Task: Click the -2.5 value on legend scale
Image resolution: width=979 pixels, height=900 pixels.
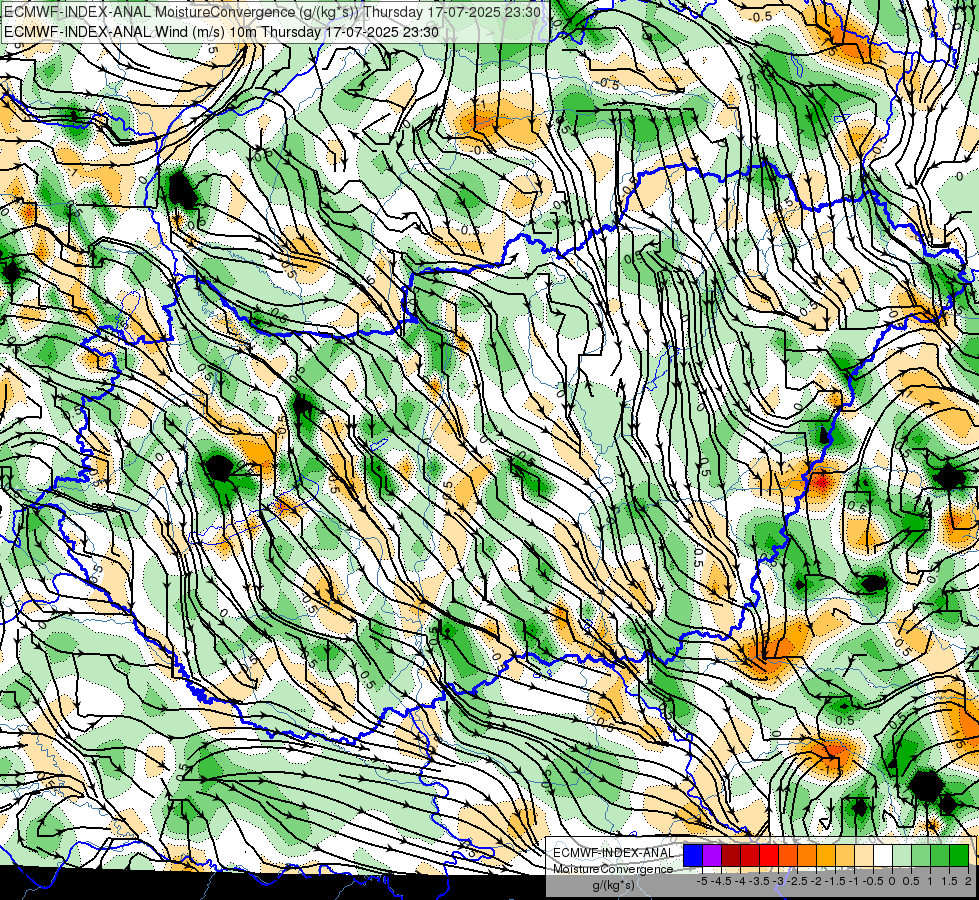Action: (797, 881)
